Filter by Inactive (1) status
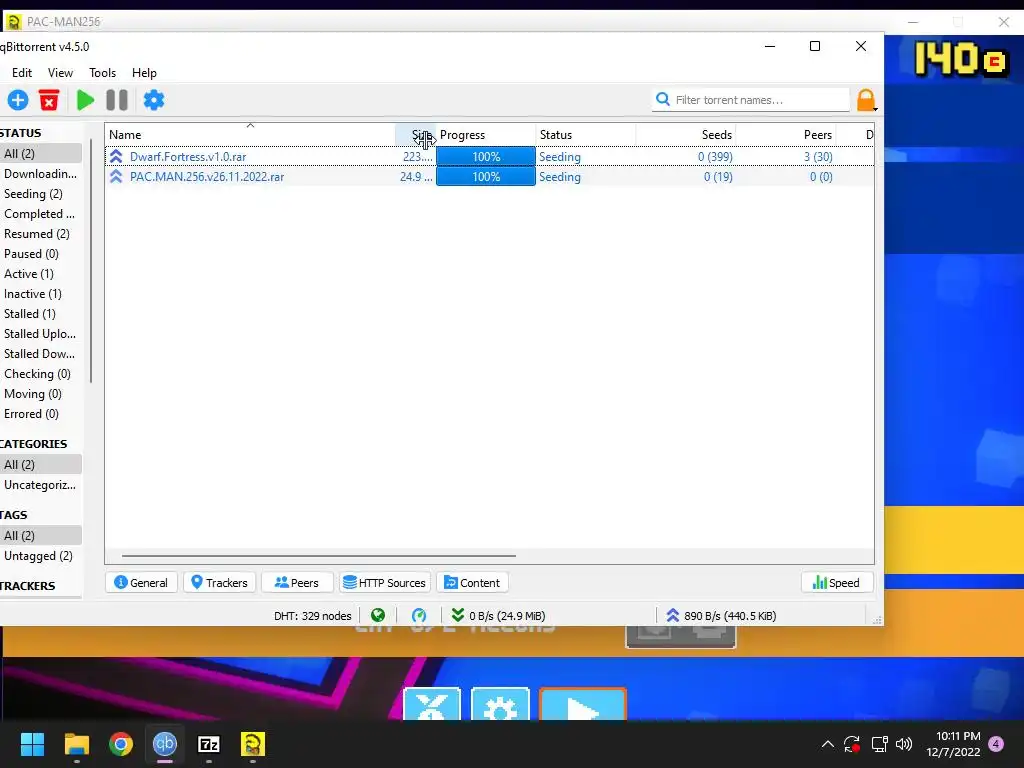This screenshot has height=768, width=1024. click(x=40, y=294)
